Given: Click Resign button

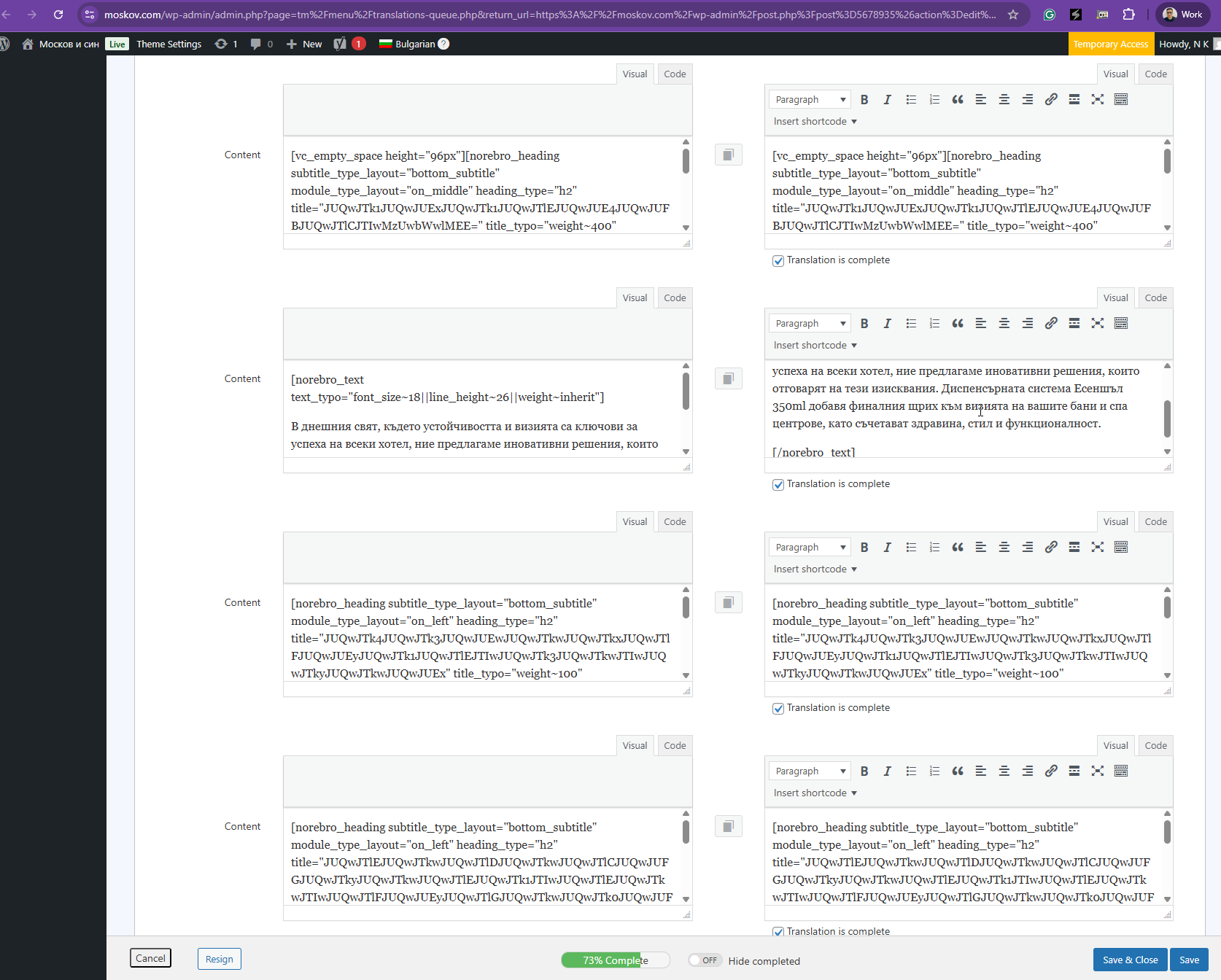Looking at the screenshot, I should (219, 959).
